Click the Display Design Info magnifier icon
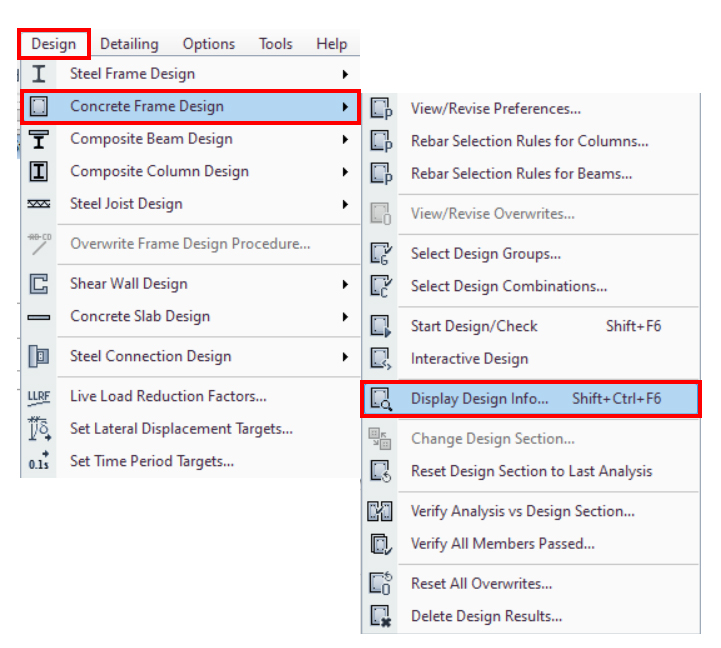The width and height of the screenshot is (721, 648). click(x=381, y=399)
